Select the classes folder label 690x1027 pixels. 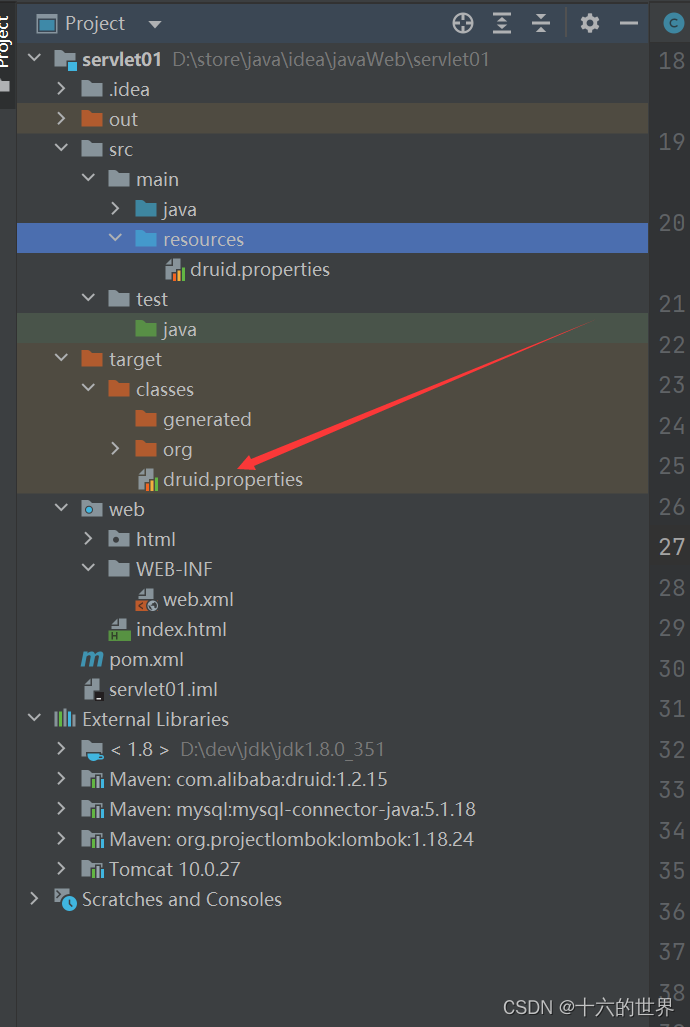[165, 390]
